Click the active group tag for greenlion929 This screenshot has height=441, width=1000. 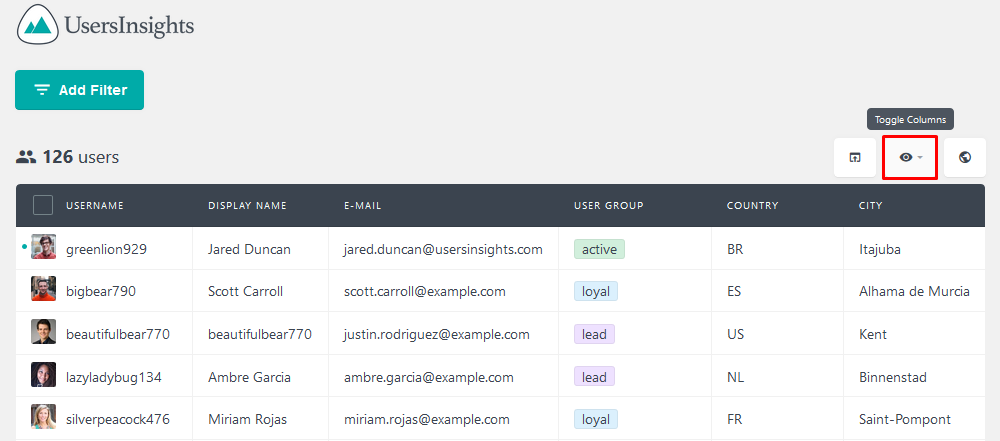pos(599,249)
